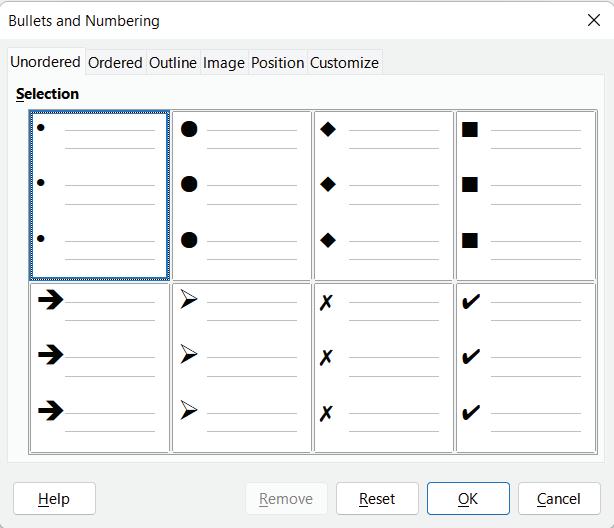Open the Position tab
This screenshot has width=614, height=528.
pos(277,62)
